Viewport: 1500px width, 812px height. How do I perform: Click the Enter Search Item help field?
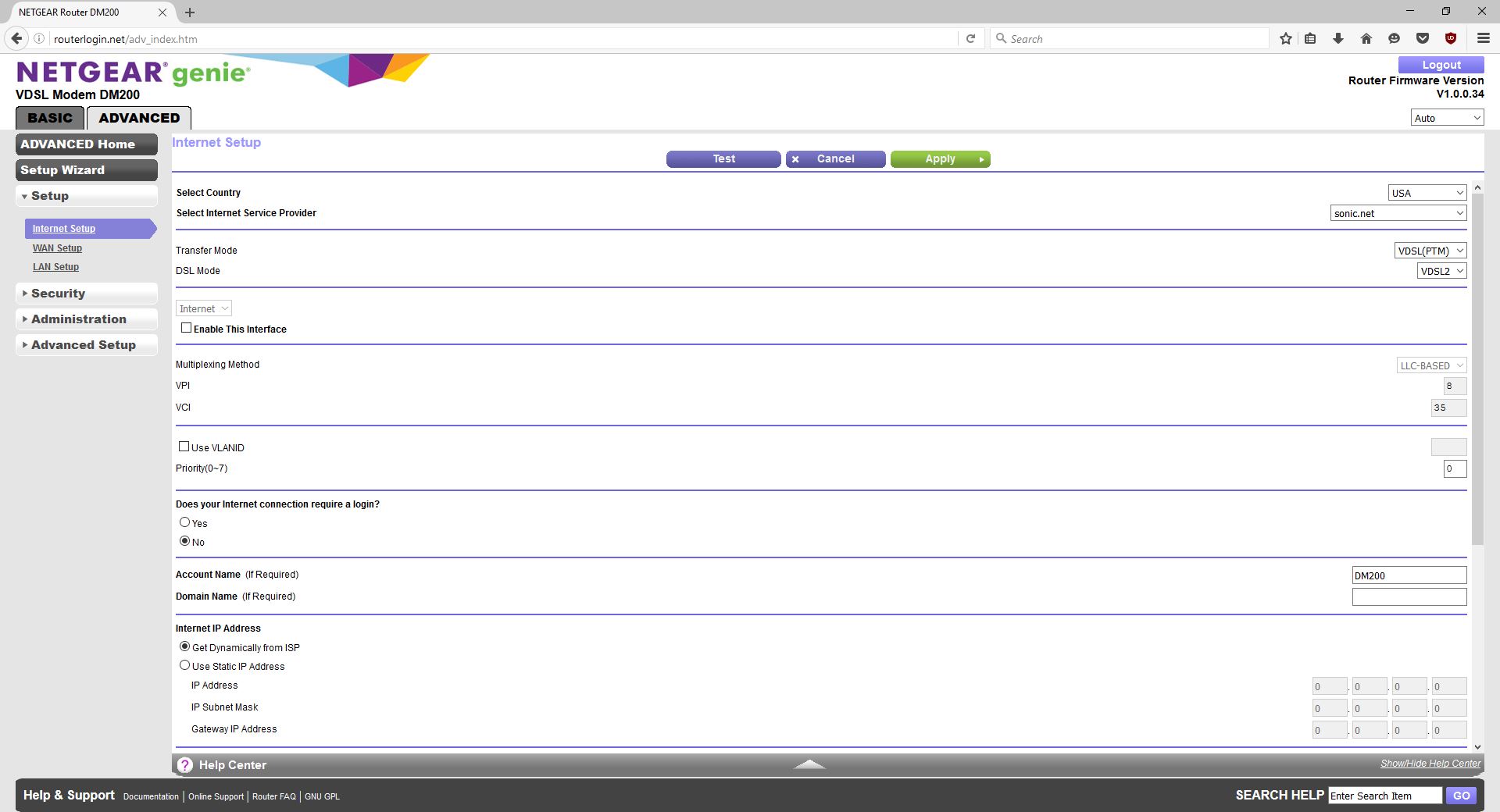1385,796
